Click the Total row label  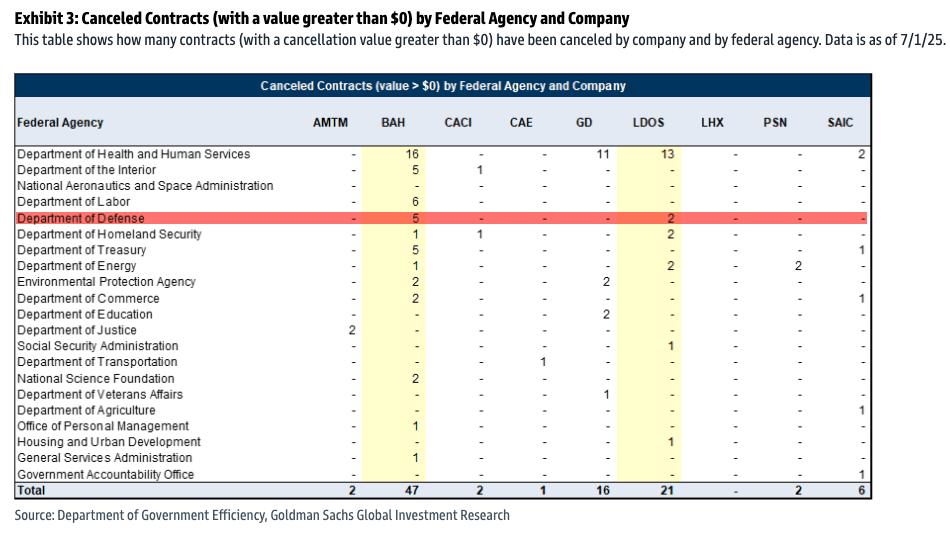pos(31,490)
